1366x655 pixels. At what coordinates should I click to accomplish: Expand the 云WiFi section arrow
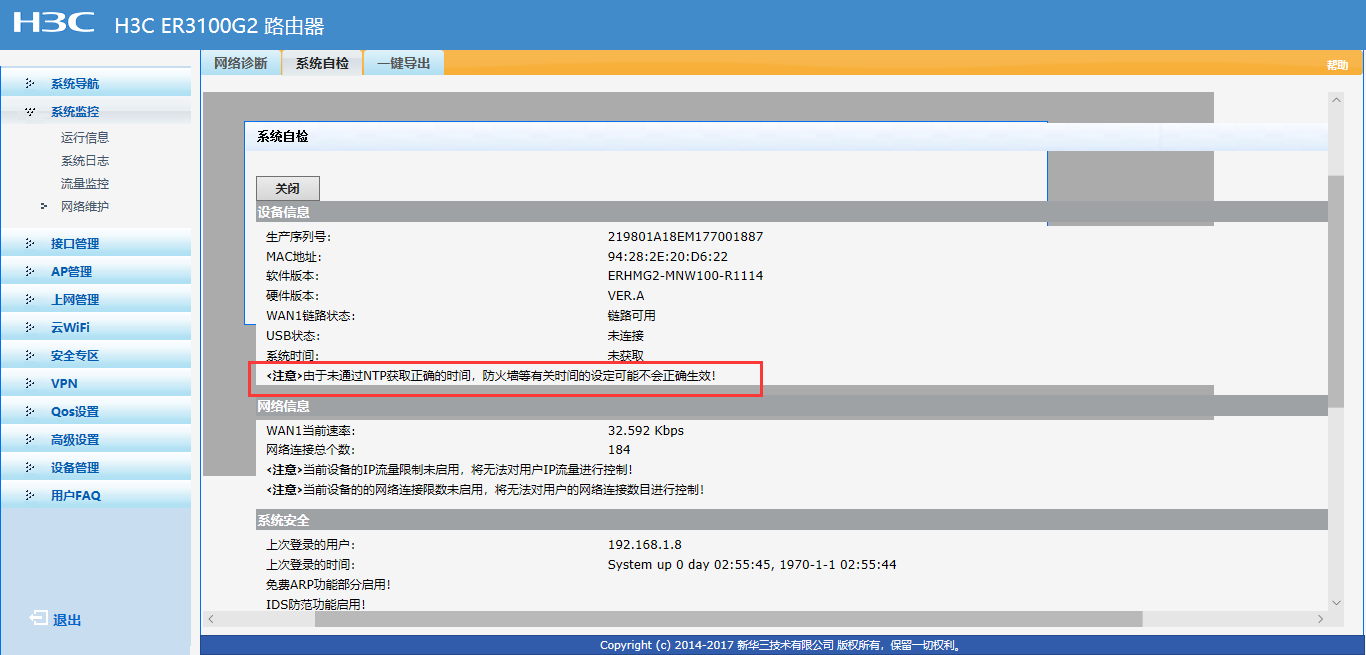click(x=30, y=327)
